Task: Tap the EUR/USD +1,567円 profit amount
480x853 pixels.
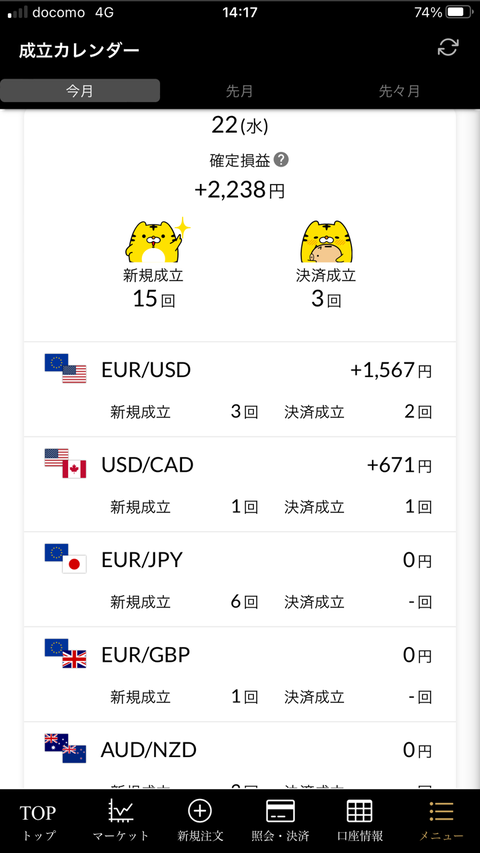Action: tap(391, 371)
